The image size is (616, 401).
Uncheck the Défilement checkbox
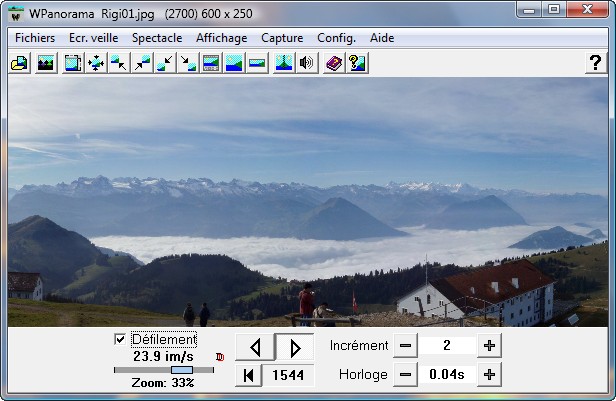(120, 339)
